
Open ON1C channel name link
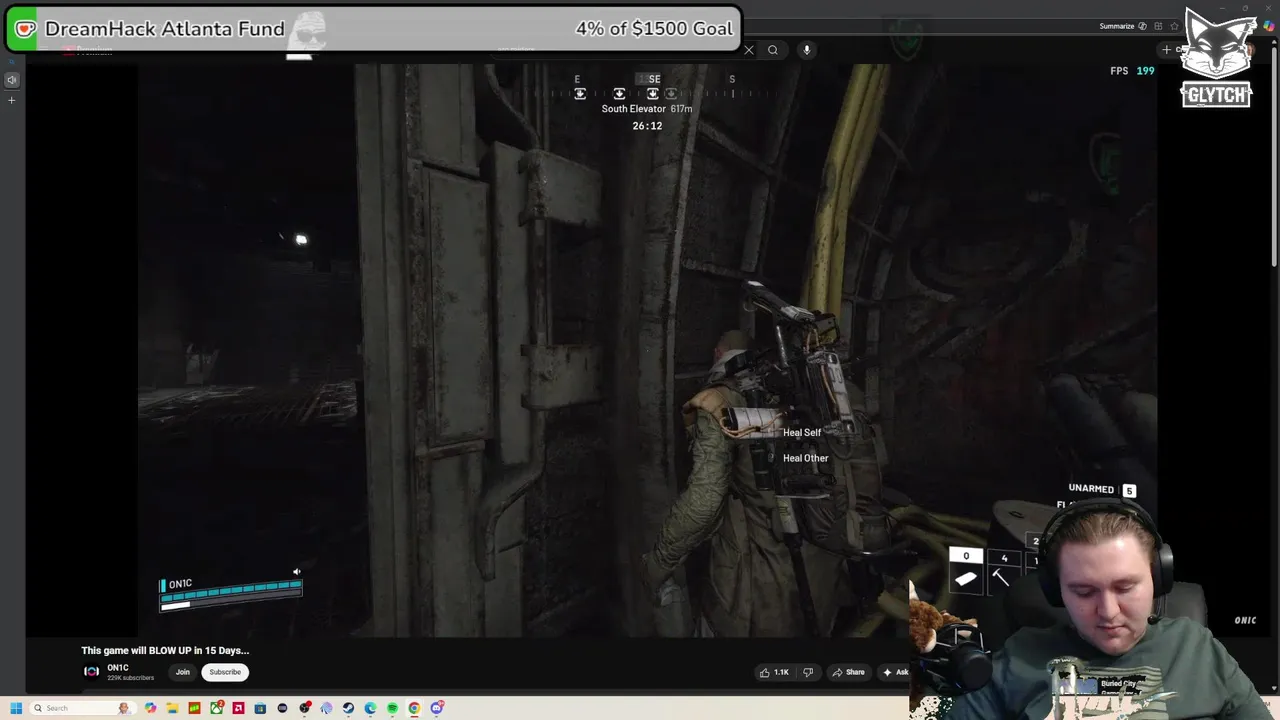pyautogui.click(x=118, y=668)
